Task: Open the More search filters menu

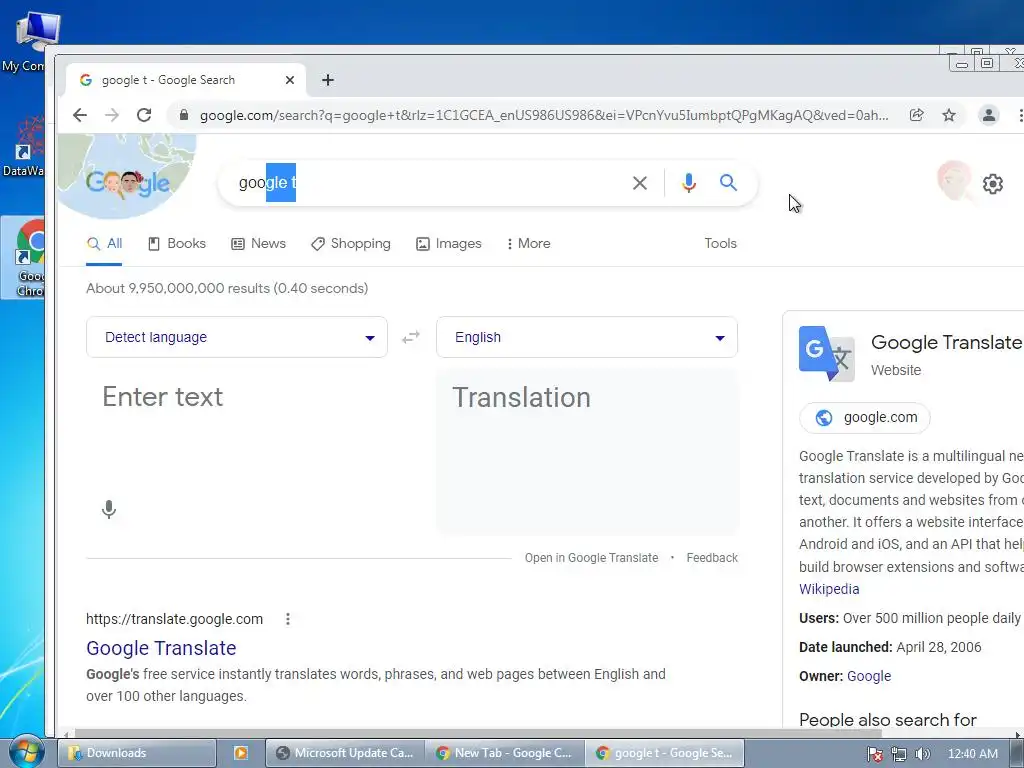Action: [x=528, y=244]
